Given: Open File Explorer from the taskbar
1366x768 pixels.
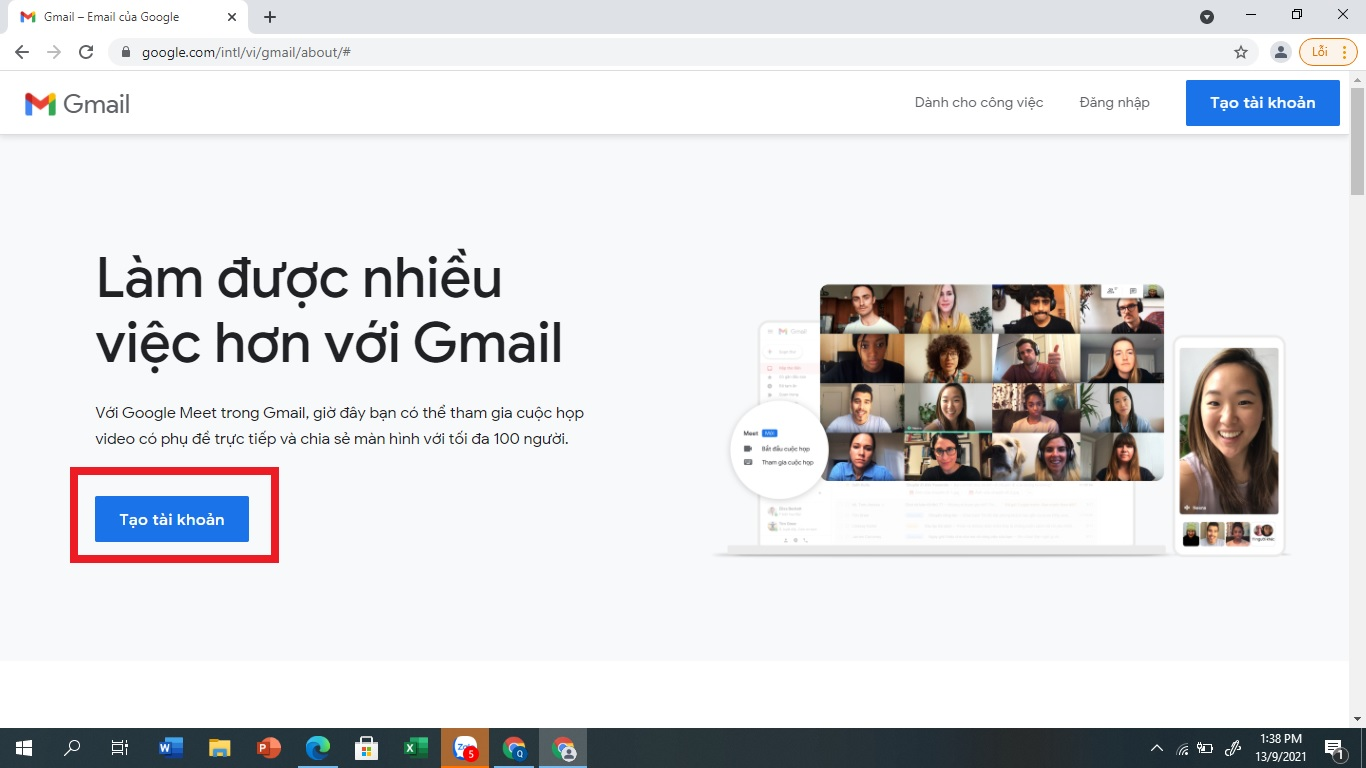Looking at the screenshot, I should (x=220, y=748).
